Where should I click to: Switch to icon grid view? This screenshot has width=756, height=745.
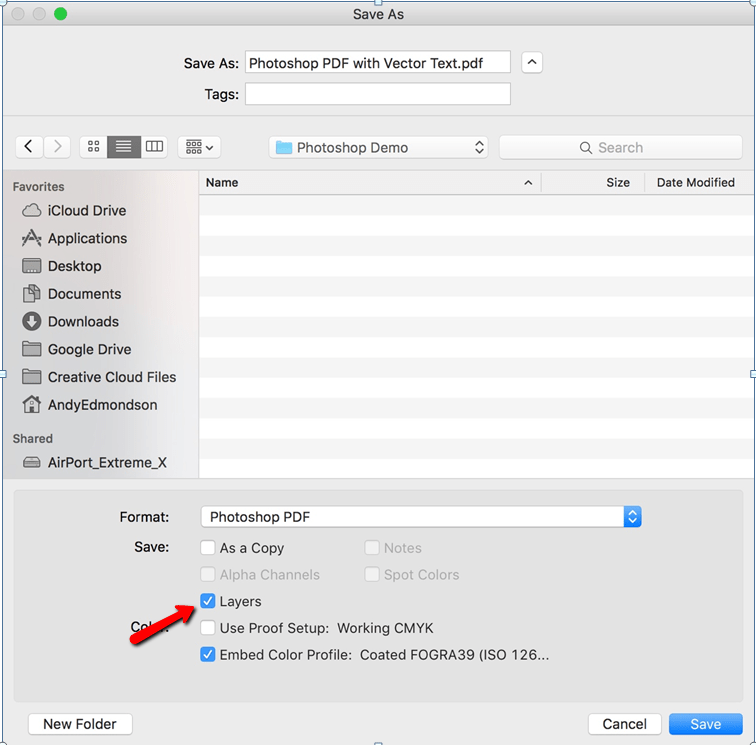[x=94, y=147]
